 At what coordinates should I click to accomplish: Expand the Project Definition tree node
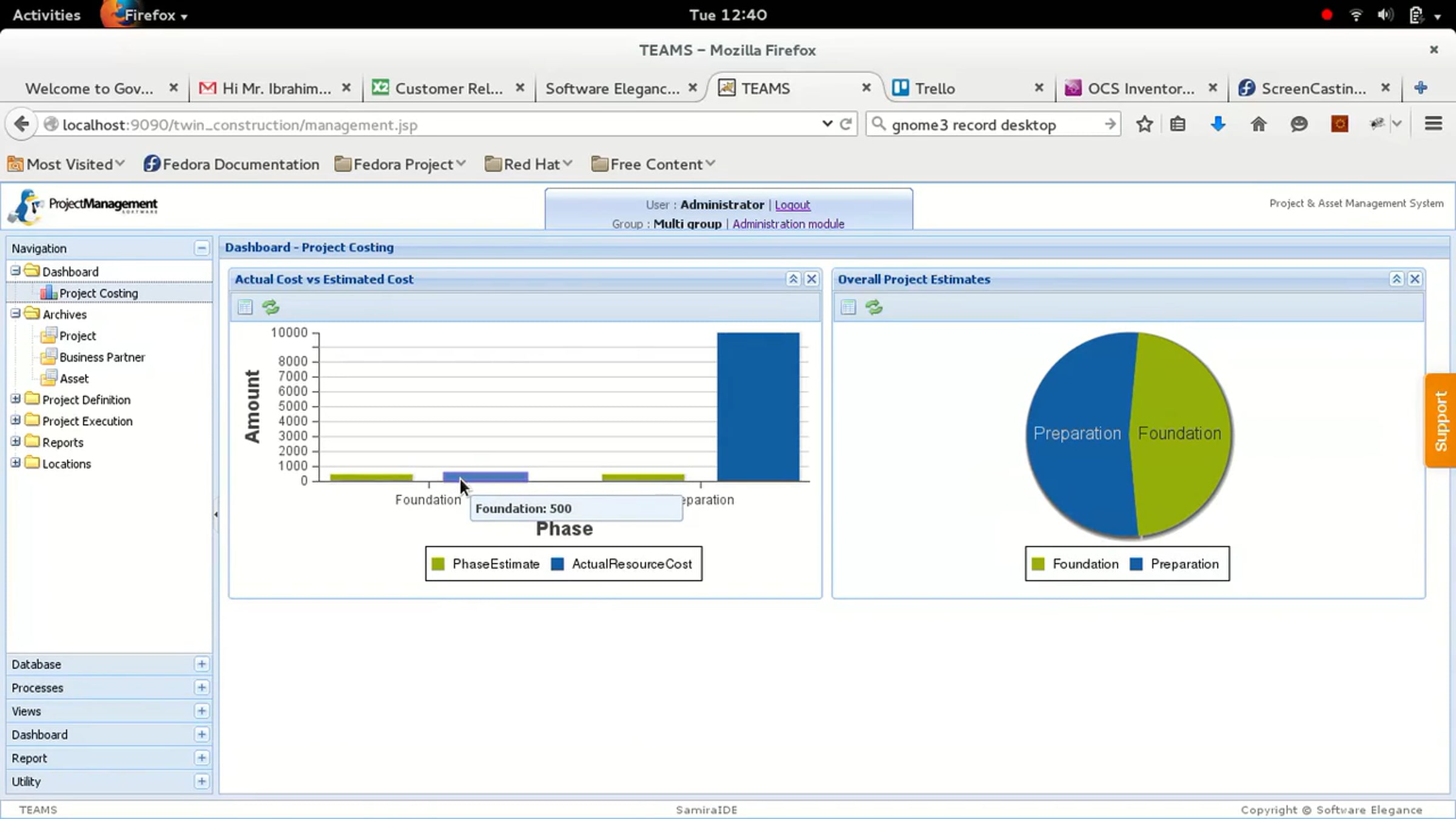pyautogui.click(x=16, y=399)
